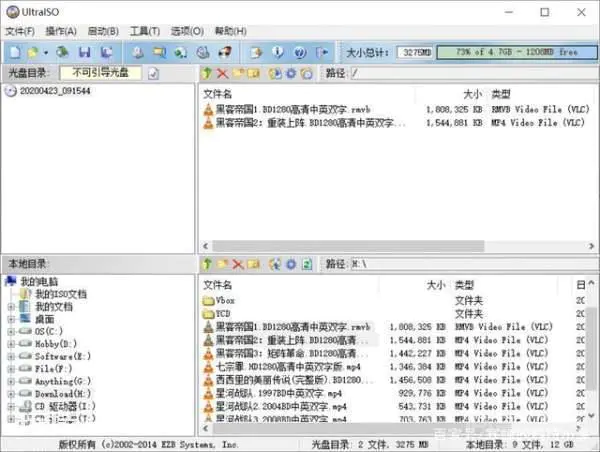
Task: Click the Open CD/DVD disc icon
Action: point(62,52)
